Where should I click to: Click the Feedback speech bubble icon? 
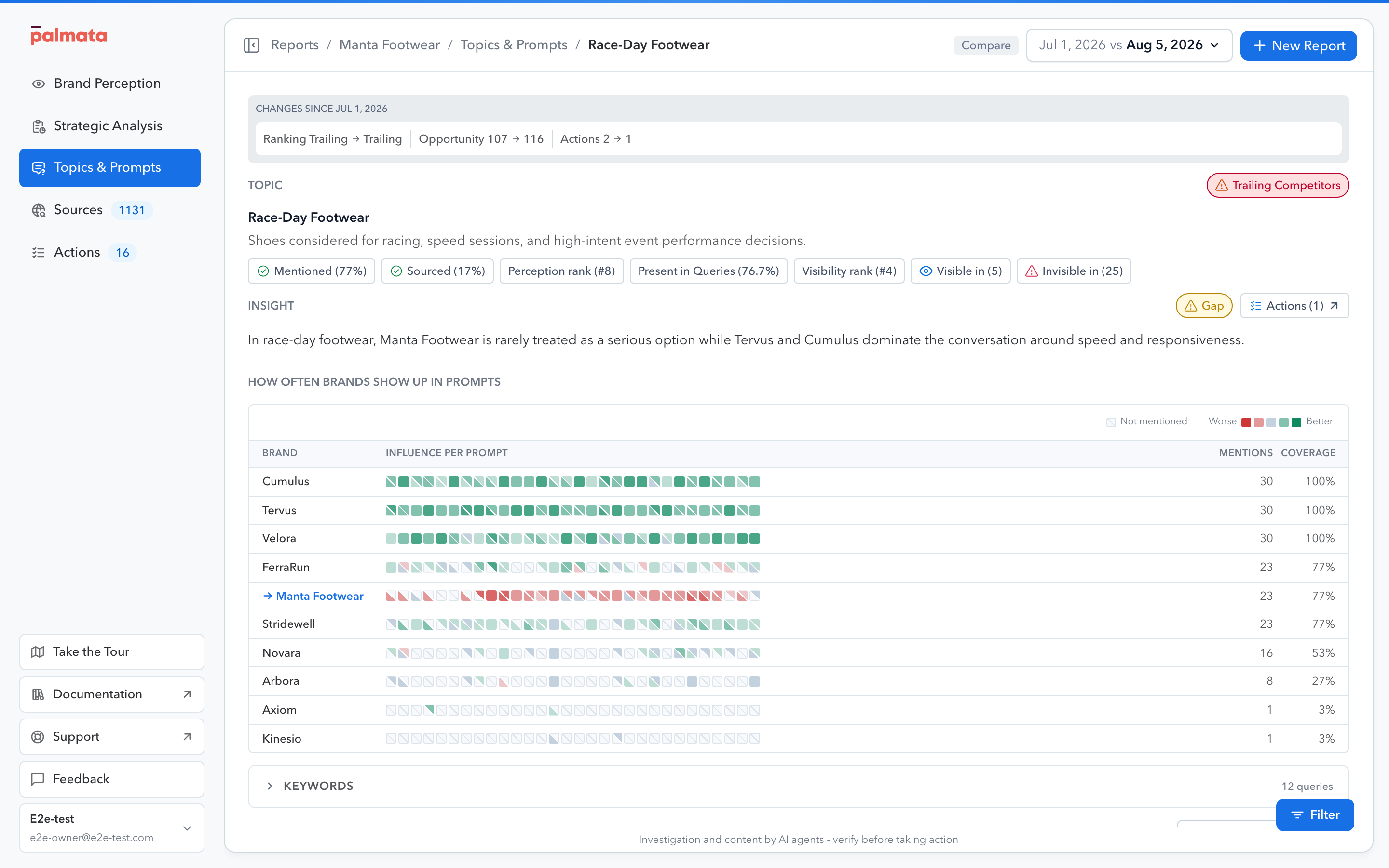pyautogui.click(x=38, y=779)
